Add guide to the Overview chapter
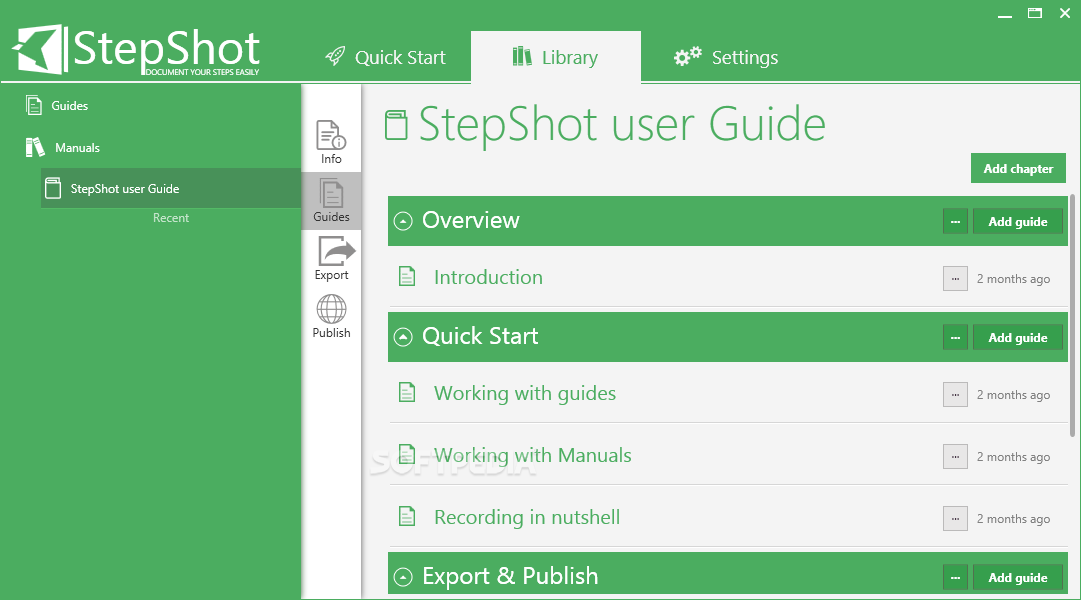 [x=1018, y=221]
